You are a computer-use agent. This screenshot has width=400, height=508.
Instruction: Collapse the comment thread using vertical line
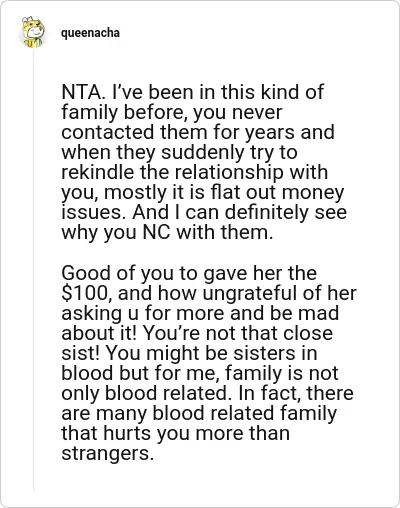click(33, 270)
